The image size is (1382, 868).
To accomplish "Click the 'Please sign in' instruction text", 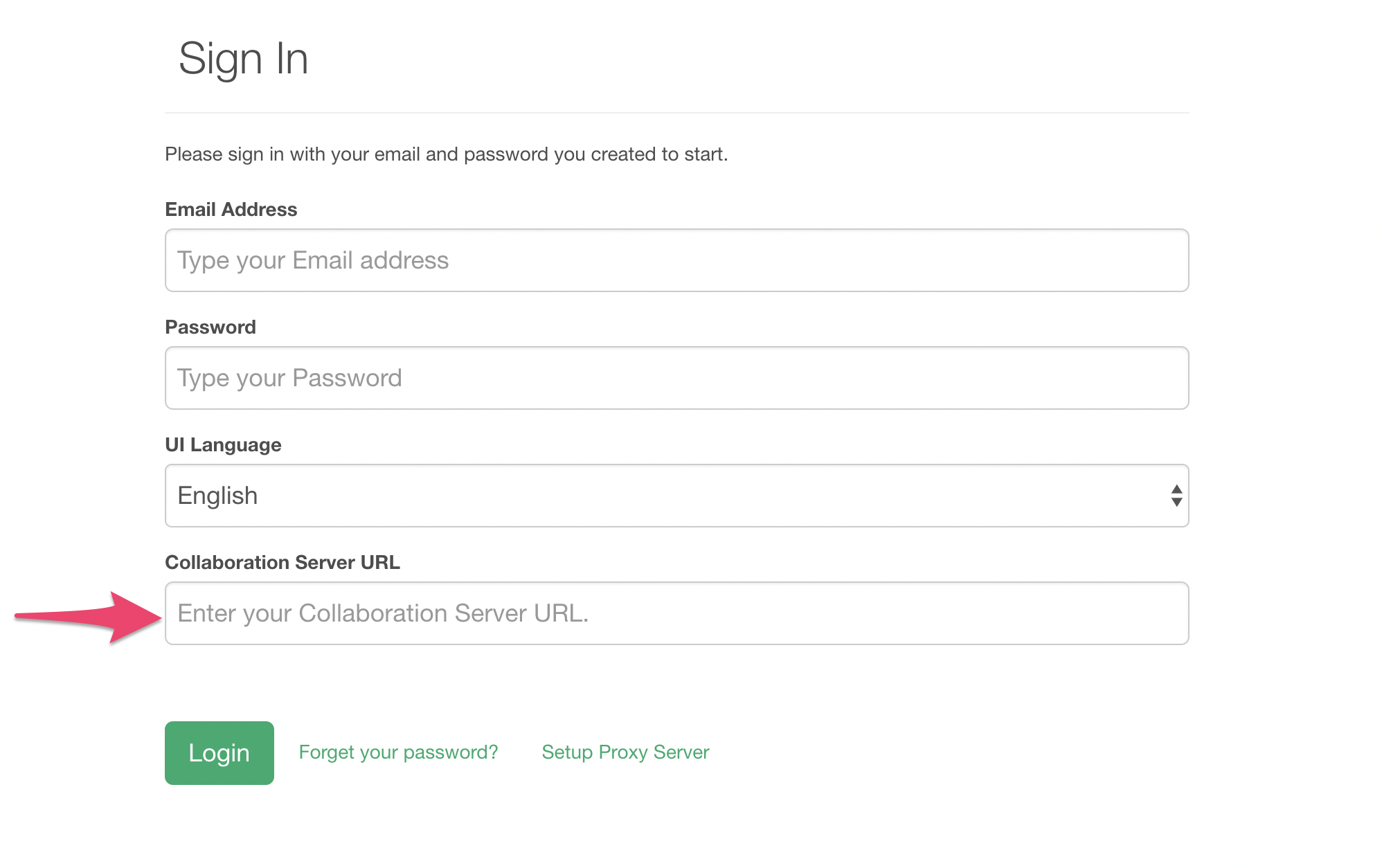I will coord(446,154).
